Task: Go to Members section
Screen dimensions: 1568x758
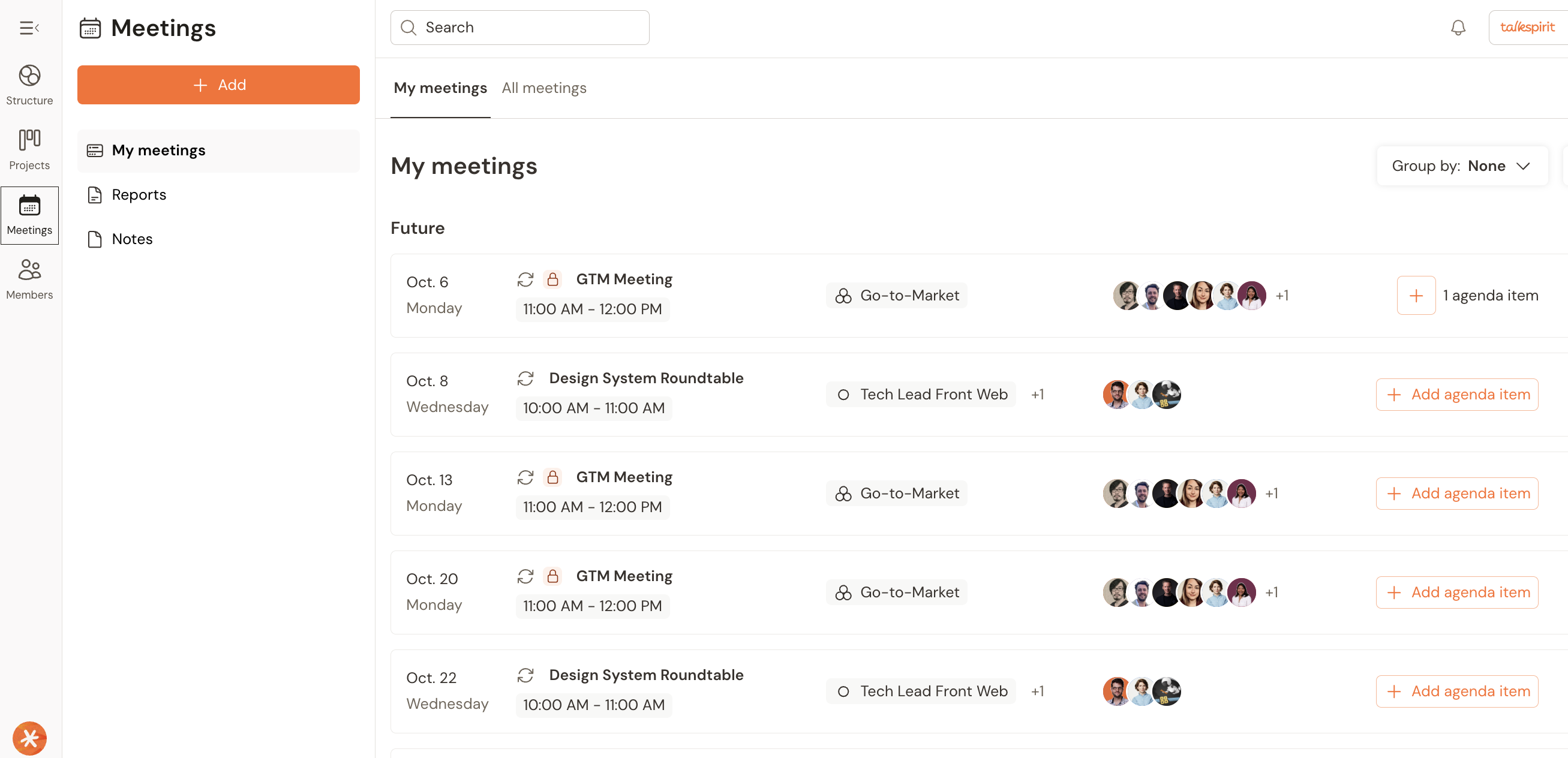Action: (x=29, y=279)
